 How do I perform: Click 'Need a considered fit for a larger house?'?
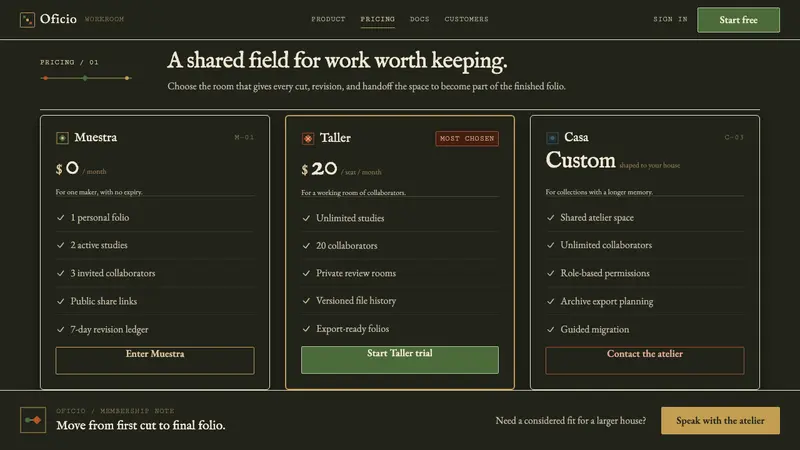[570, 421]
